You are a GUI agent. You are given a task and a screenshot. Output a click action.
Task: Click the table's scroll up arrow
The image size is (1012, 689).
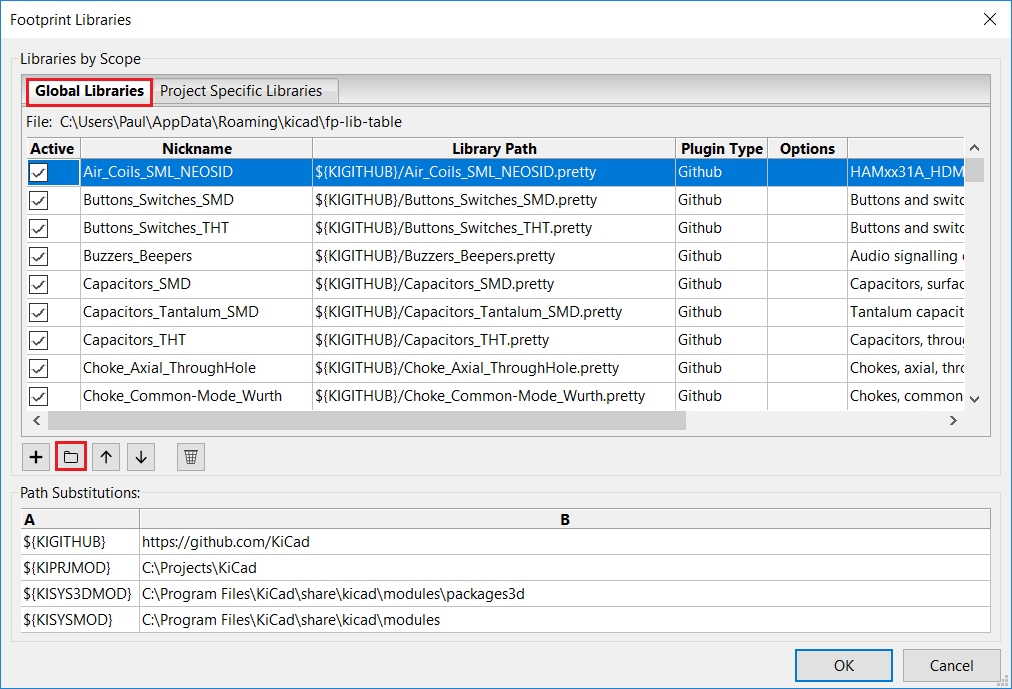[x=975, y=148]
